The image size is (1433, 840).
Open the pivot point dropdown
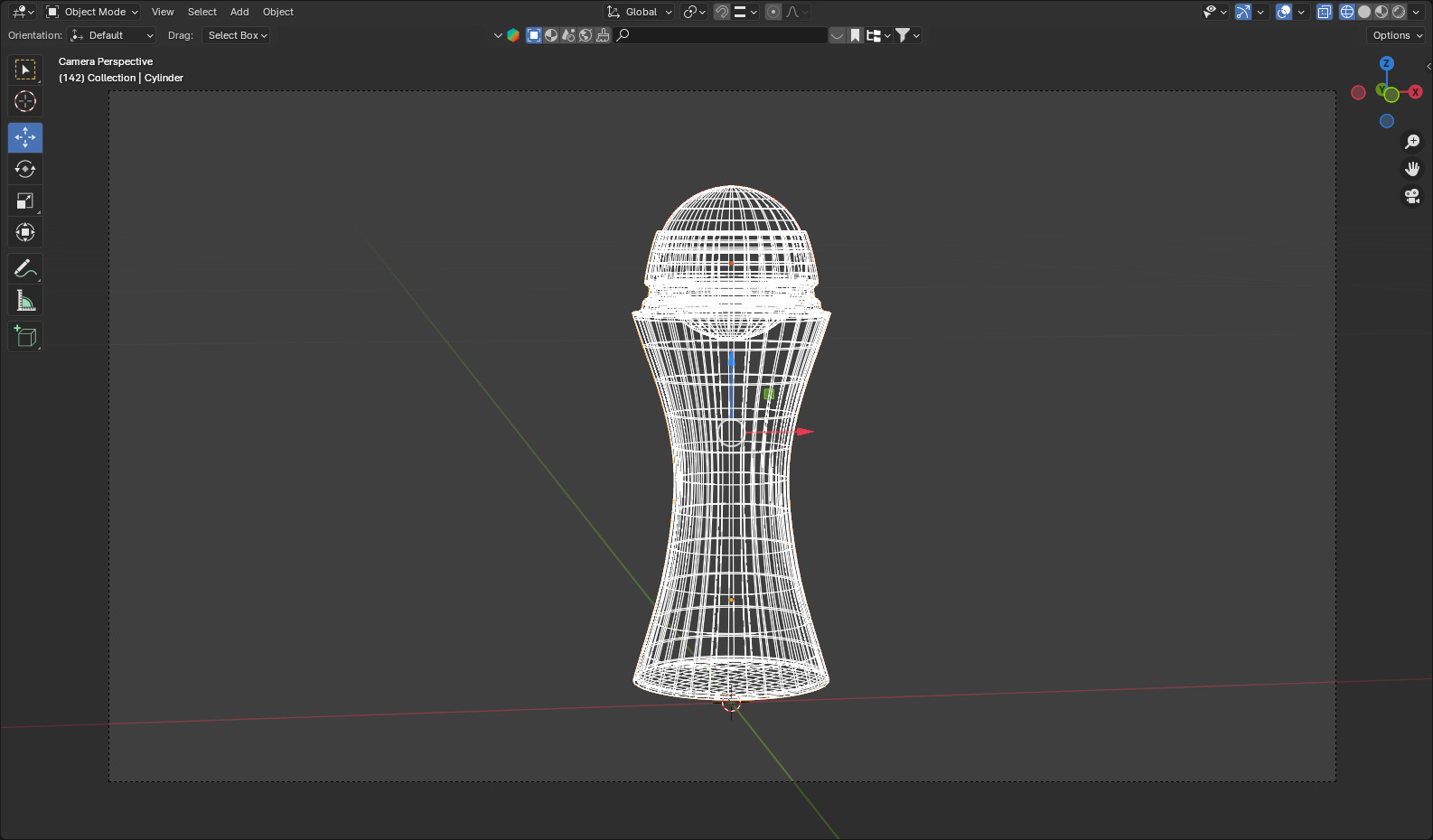pos(694,12)
